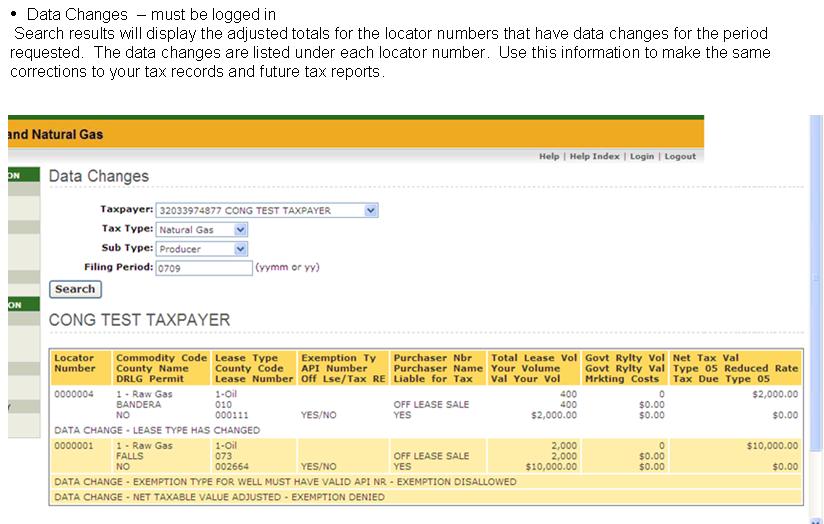Click the Help link
824x524 pixels.
(x=549, y=157)
